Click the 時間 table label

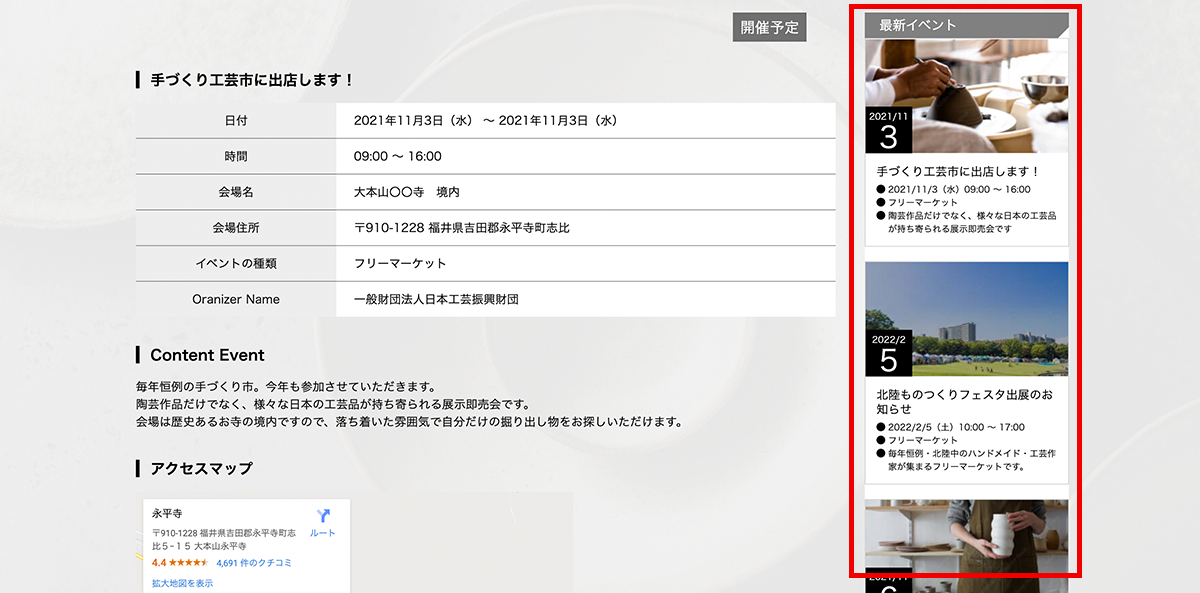[236, 156]
